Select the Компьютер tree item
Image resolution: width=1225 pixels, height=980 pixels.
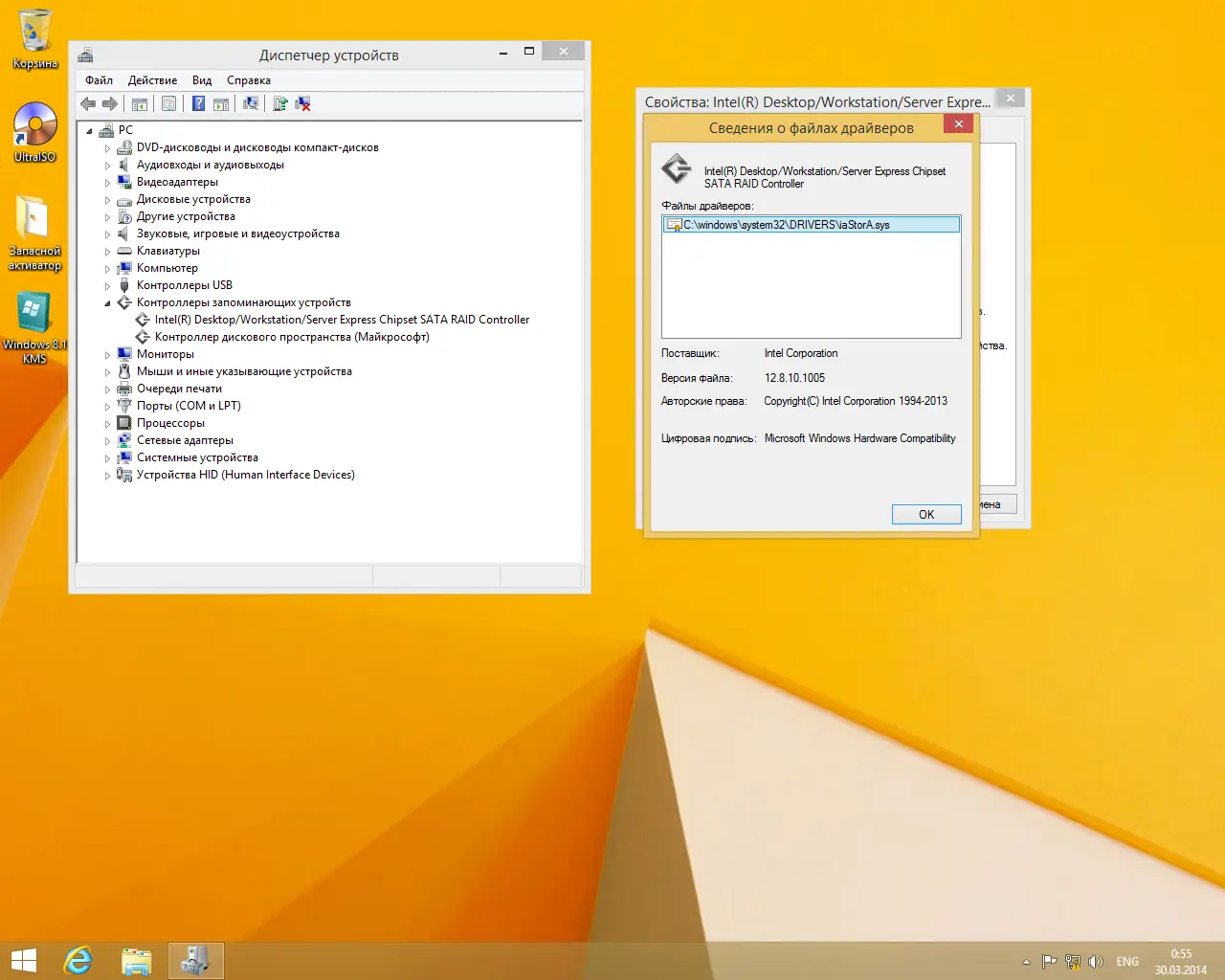pyautogui.click(x=167, y=268)
